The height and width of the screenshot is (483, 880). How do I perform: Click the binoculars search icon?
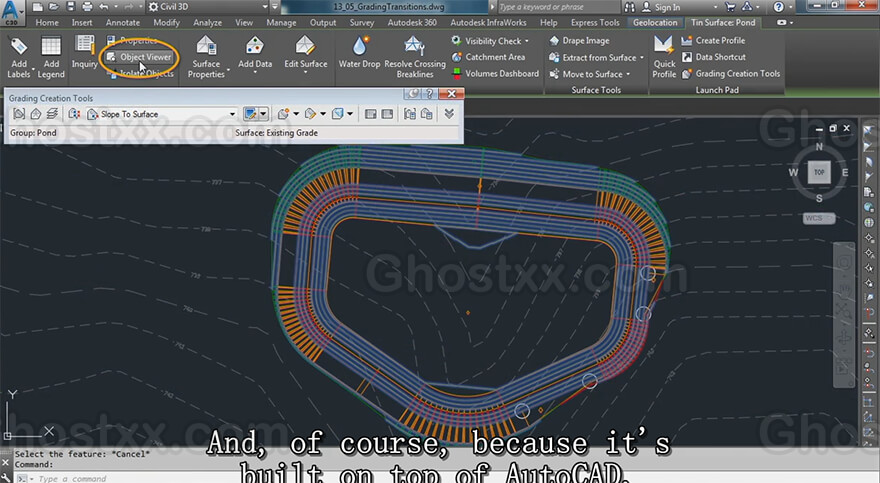[x=629, y=7]
